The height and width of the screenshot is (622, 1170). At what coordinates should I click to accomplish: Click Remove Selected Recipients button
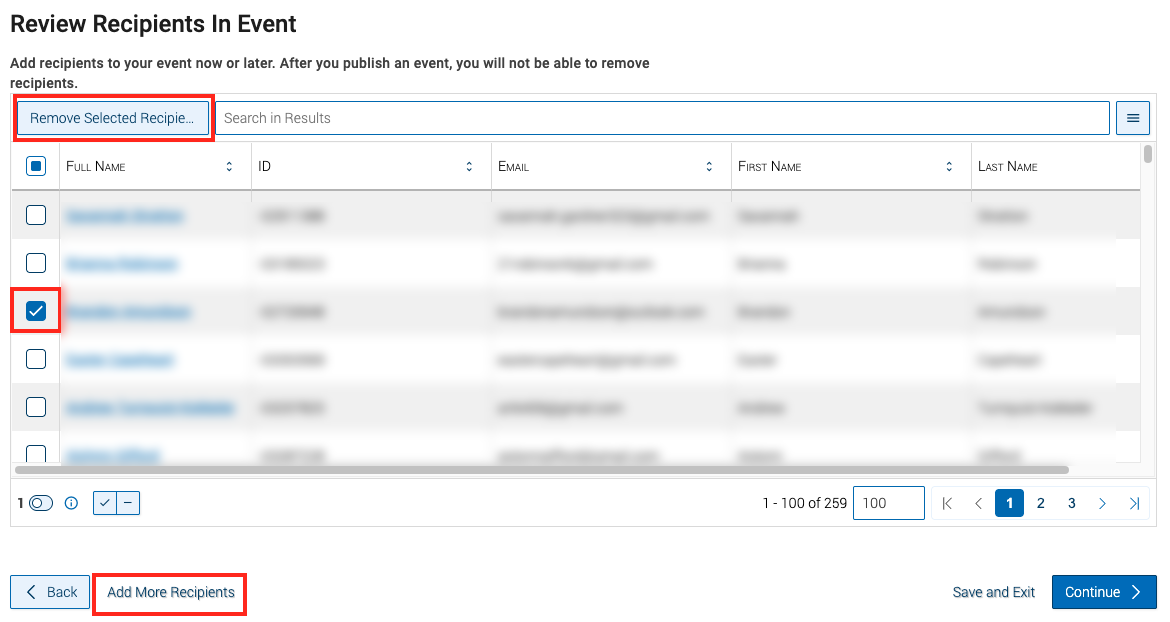tap(113, 118)
